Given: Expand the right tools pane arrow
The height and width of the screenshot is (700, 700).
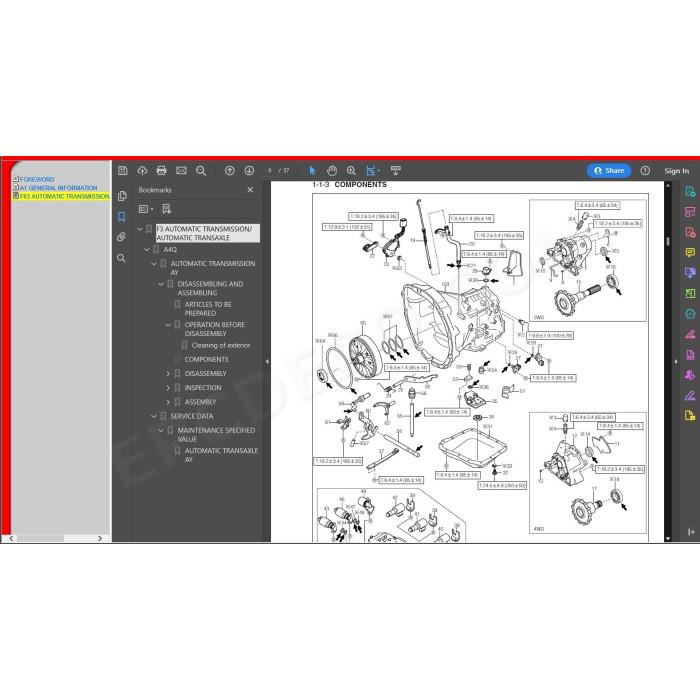Looking at the screenshot, I should [x=675, y=362].
